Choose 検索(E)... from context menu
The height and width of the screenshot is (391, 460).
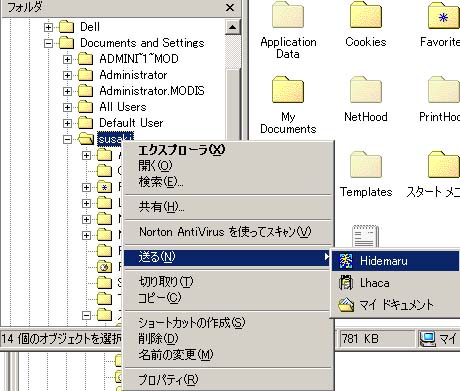tap(228, 182)
